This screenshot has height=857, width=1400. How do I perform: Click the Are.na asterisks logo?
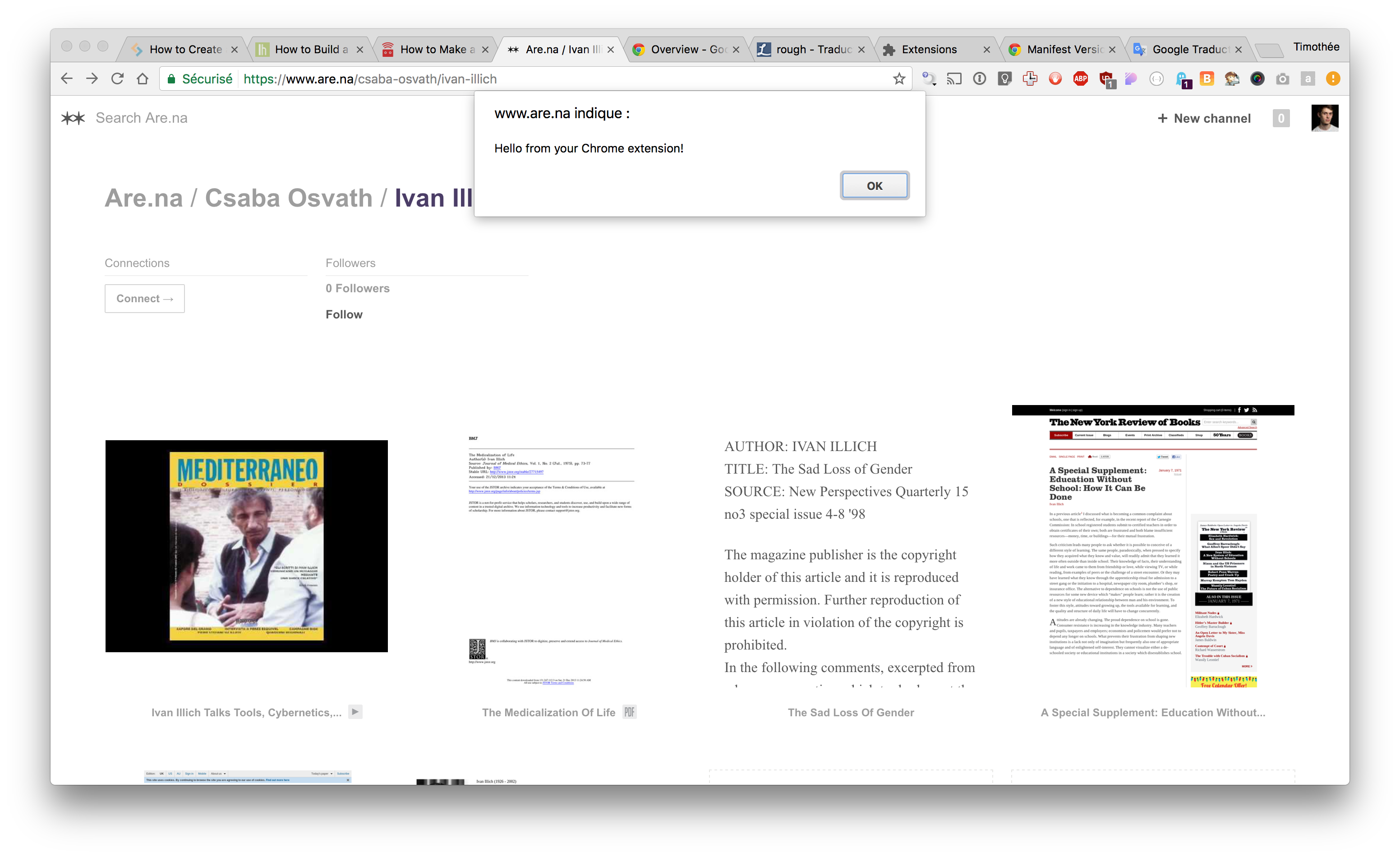pyautogui.click(x=73, y=118)
